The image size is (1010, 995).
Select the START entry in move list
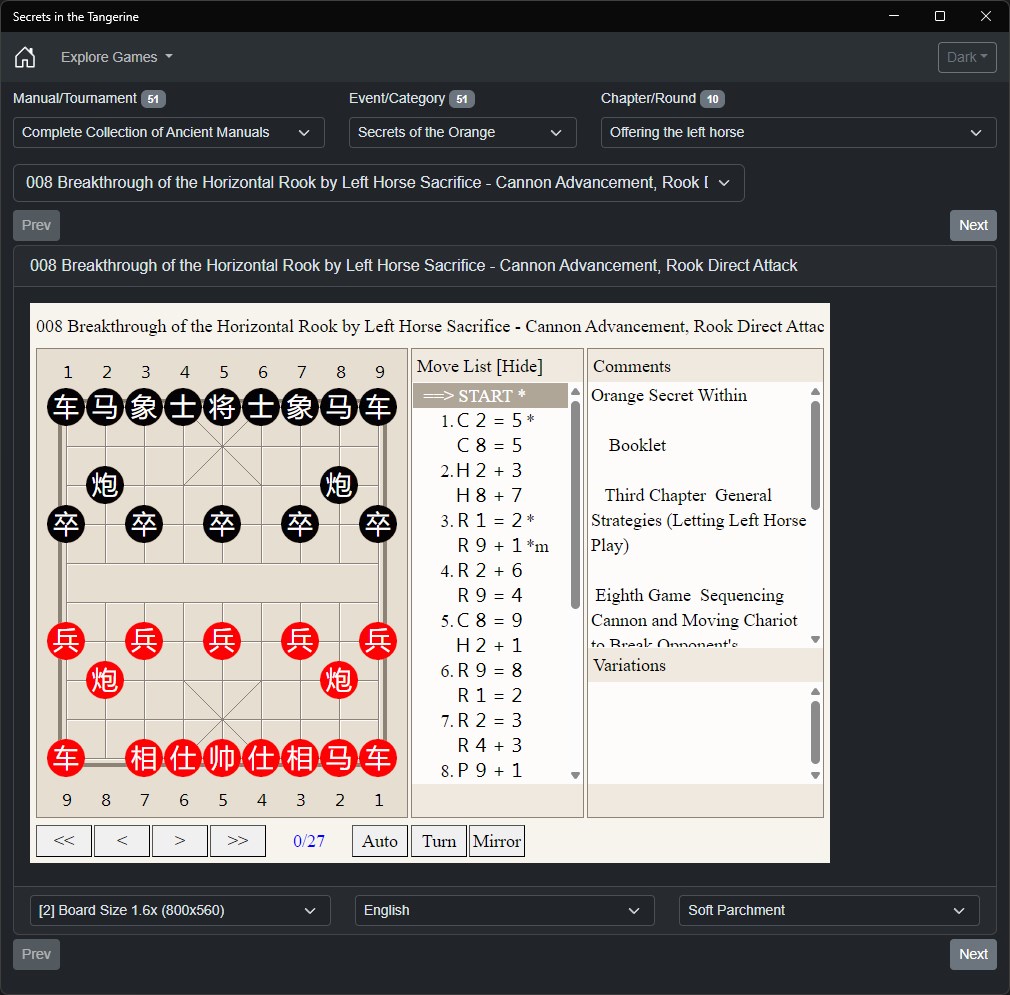coord(490,395)
